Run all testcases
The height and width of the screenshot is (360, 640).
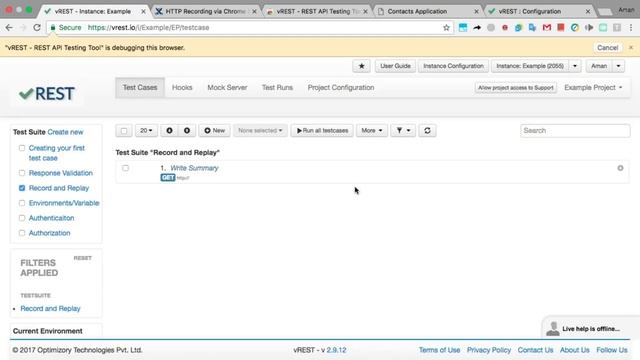322,131
